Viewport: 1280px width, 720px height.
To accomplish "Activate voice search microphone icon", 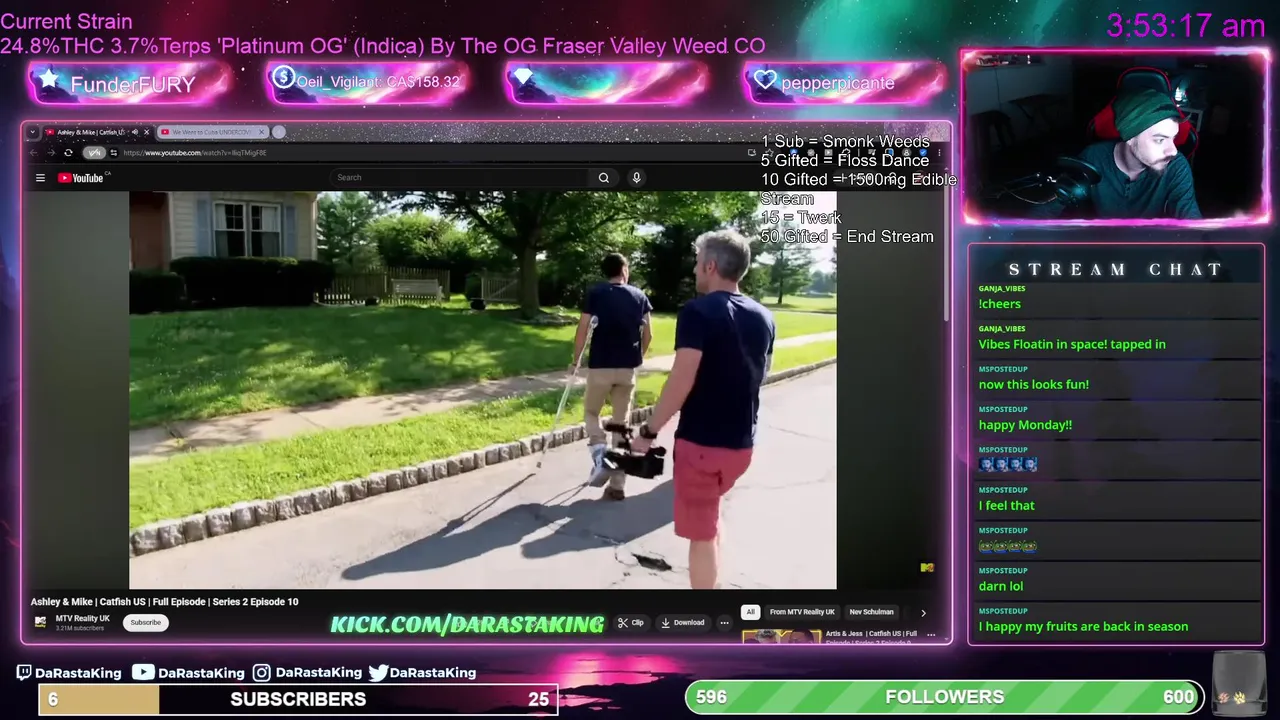I will (636, 178).
